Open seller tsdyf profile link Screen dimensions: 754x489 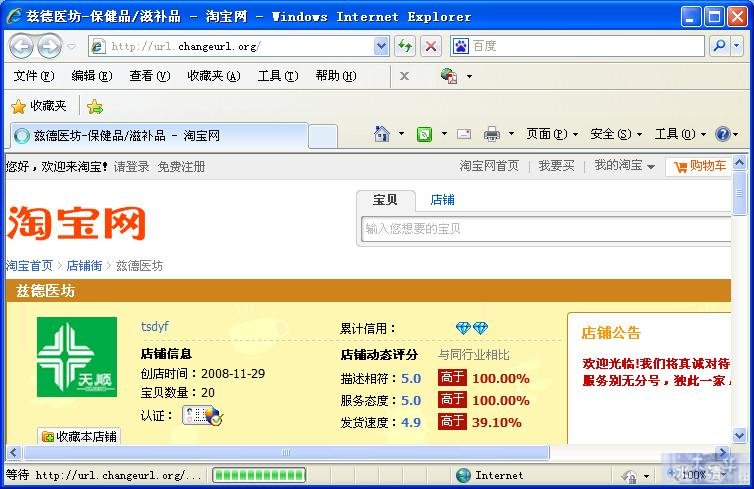154,326
